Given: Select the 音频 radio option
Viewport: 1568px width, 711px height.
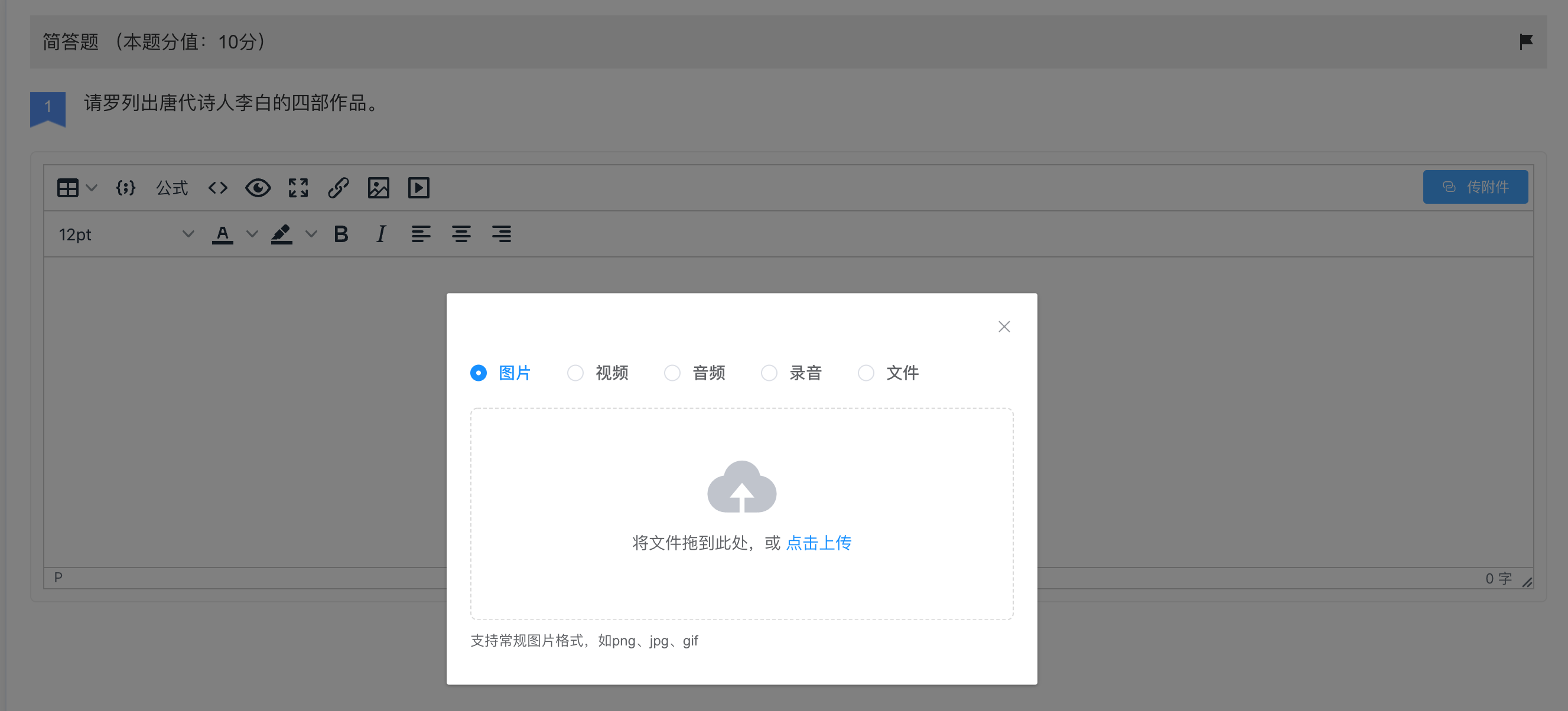Looking at the screenshot, I should point(695,373).
